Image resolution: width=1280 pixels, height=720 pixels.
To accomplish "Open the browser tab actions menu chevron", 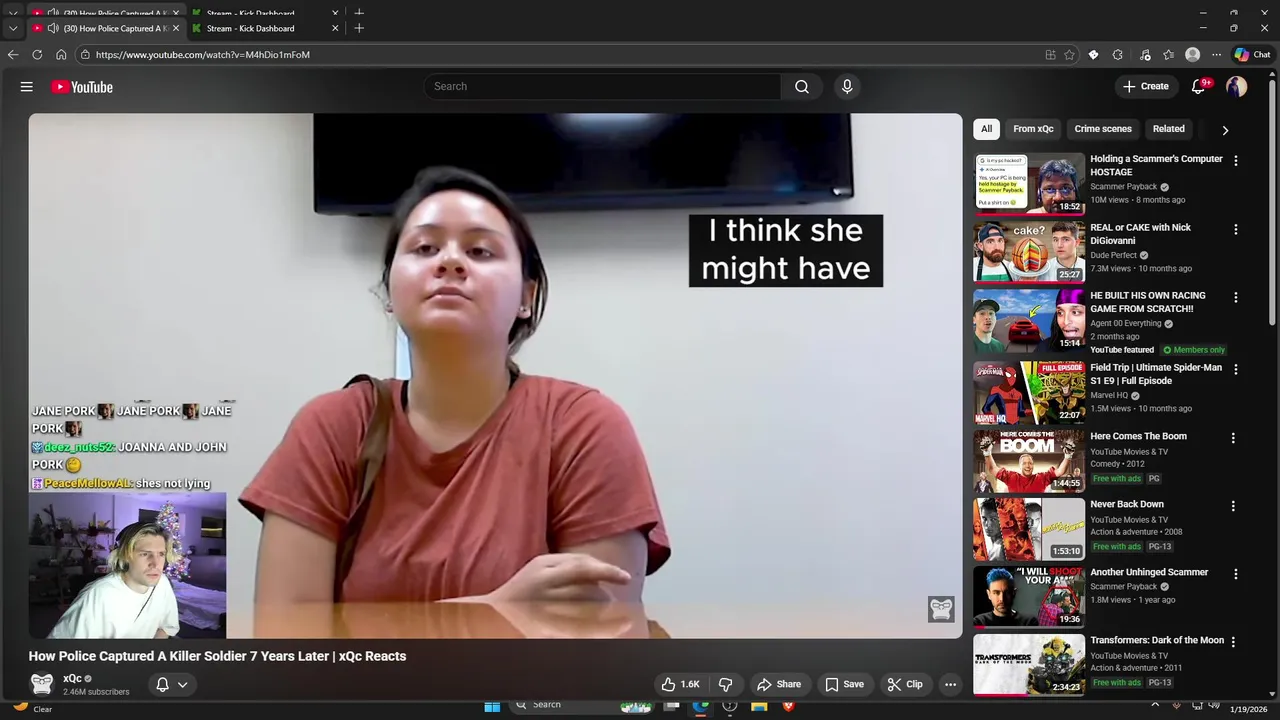I will (x=13, y=28).
